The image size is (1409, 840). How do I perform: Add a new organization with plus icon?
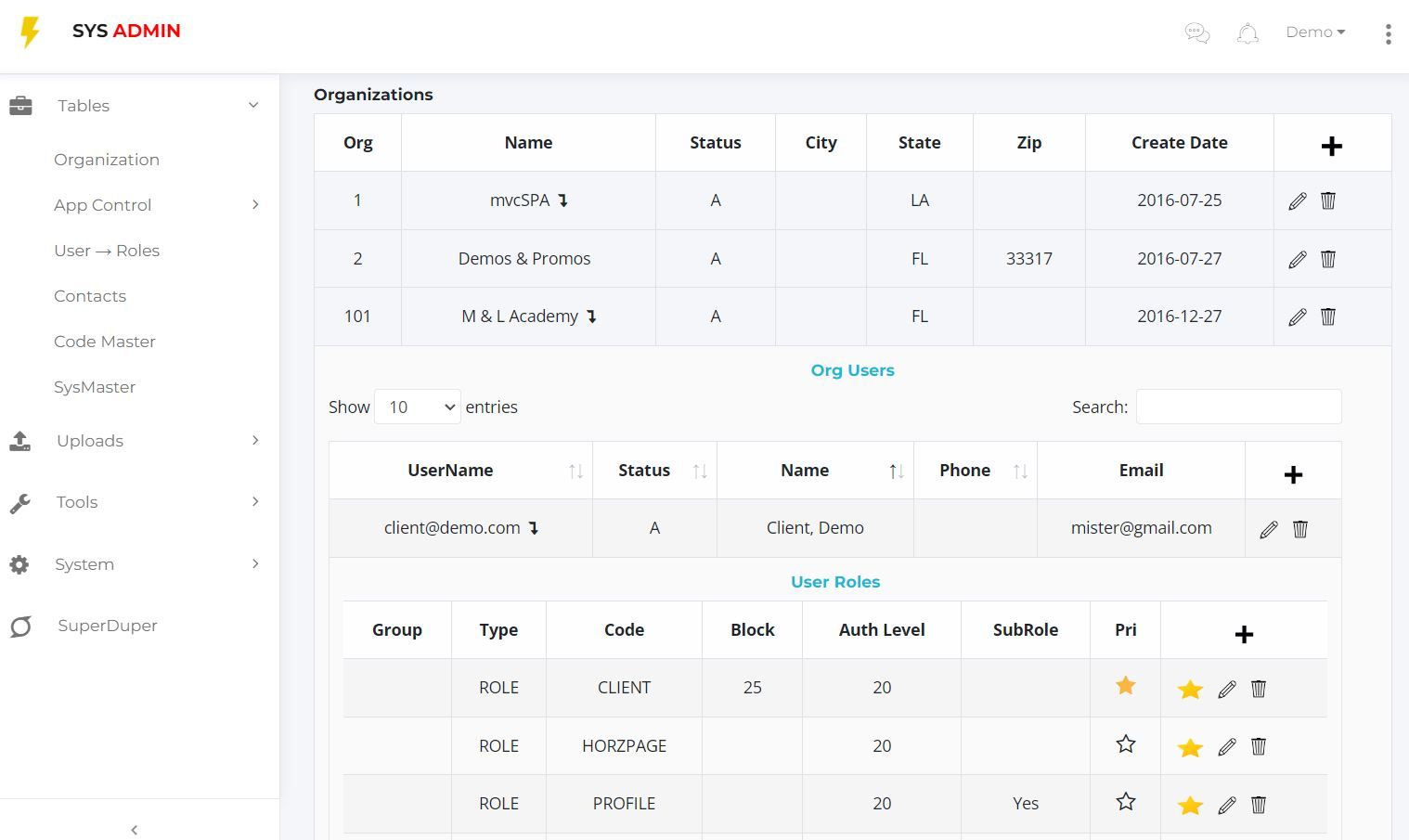pos(1331,146)
